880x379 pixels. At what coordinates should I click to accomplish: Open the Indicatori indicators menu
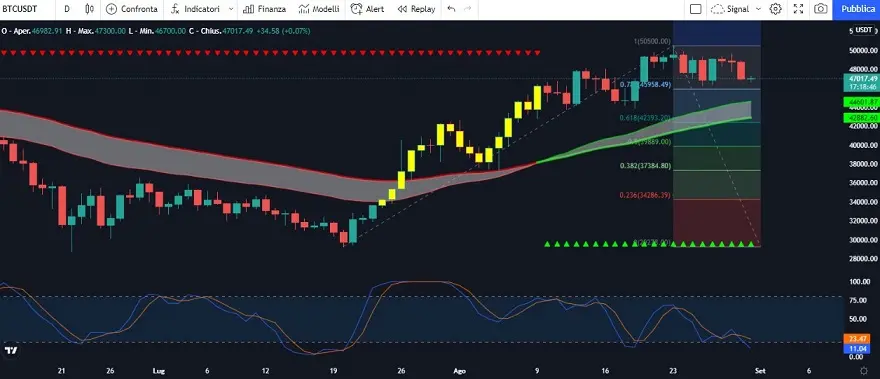click(x=195, y=9)
